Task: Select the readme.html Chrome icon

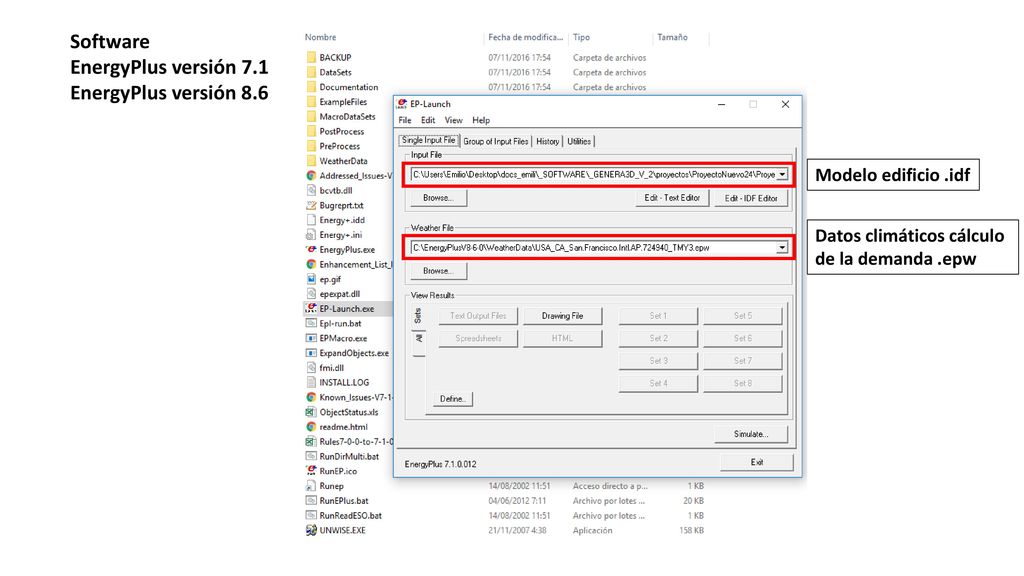Action: tap(312, 426)
